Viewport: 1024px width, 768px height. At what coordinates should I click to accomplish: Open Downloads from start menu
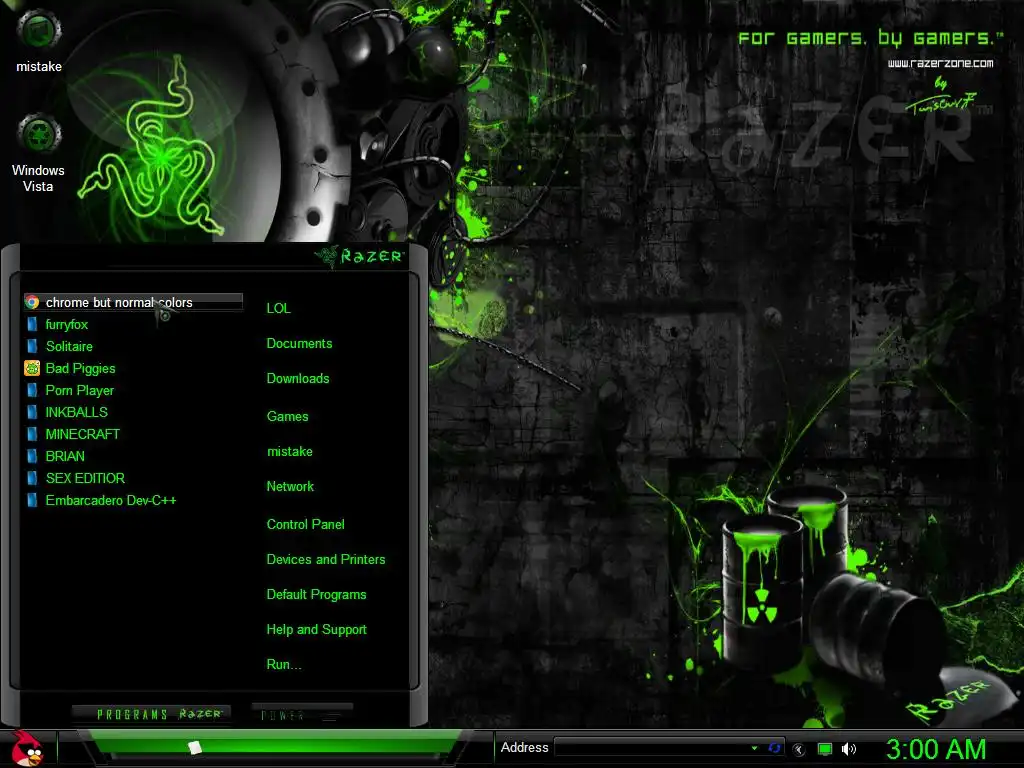(298, 379)
